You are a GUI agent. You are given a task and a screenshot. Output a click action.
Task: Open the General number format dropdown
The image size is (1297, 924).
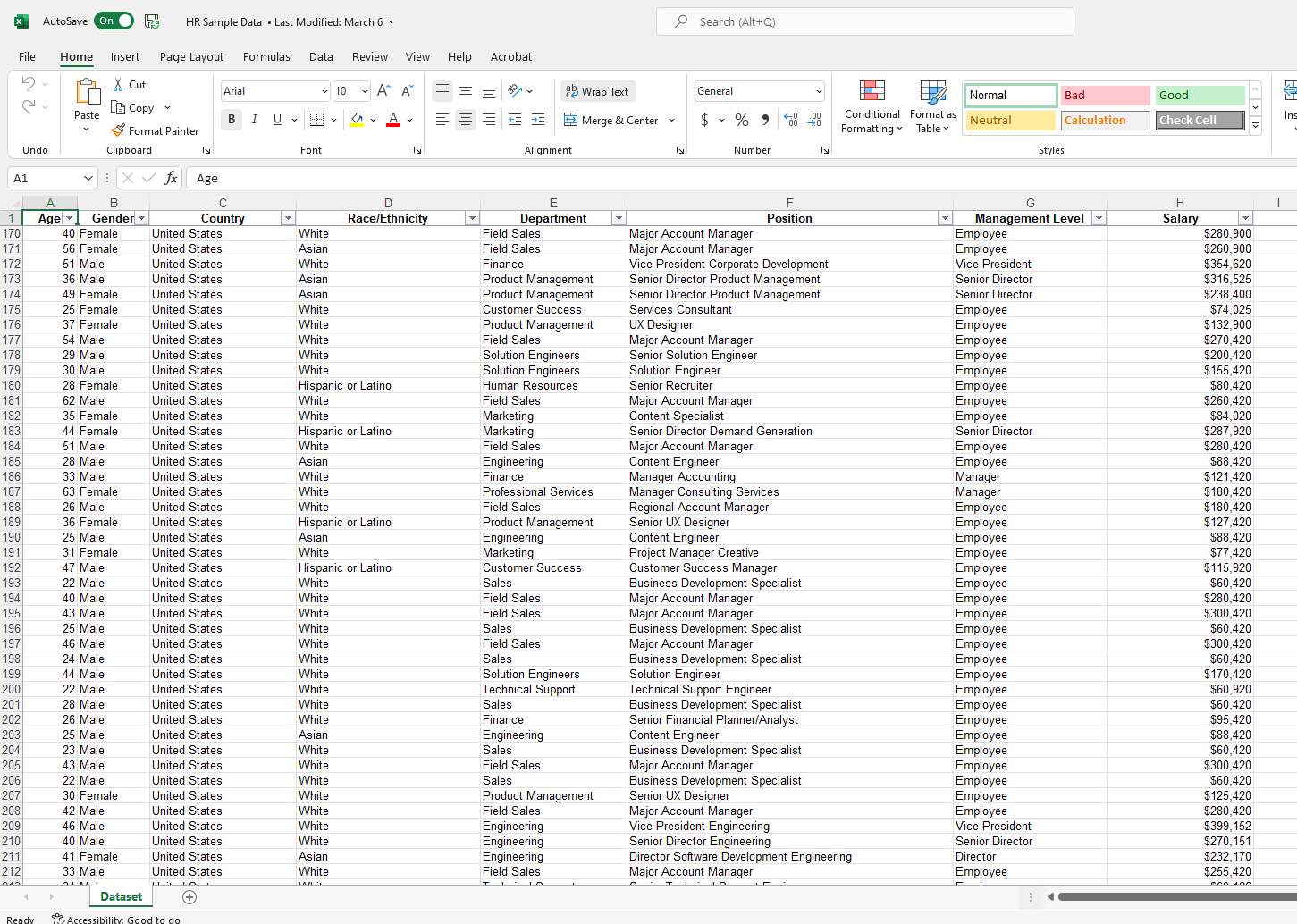click(819, 91)
